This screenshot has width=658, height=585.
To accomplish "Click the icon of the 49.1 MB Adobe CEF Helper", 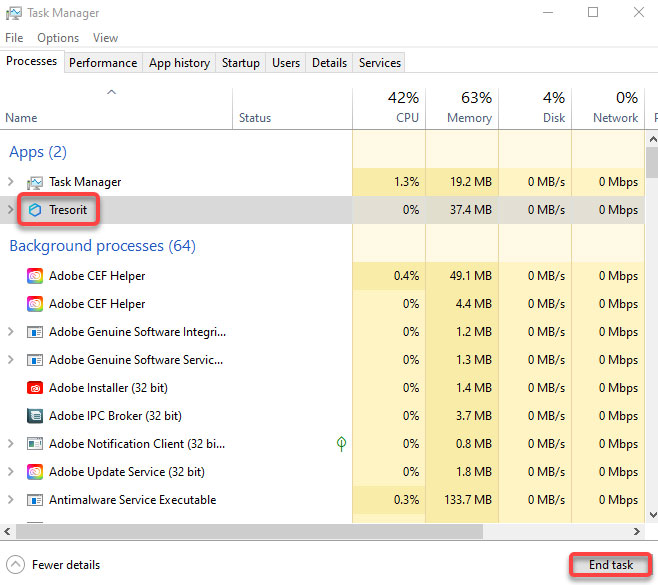I will [35, 276].
